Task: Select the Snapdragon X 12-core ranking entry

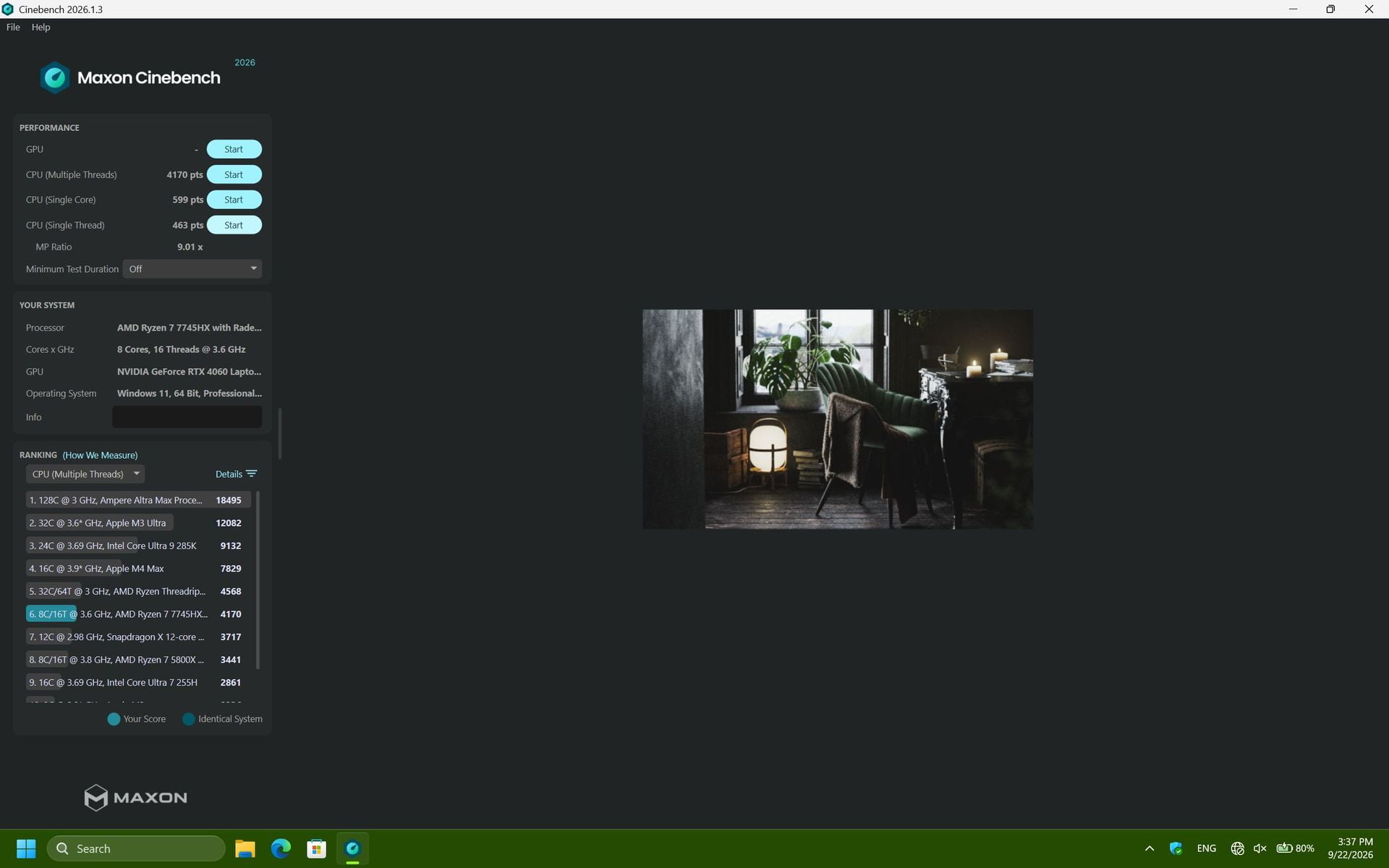Action: [137, 637]
